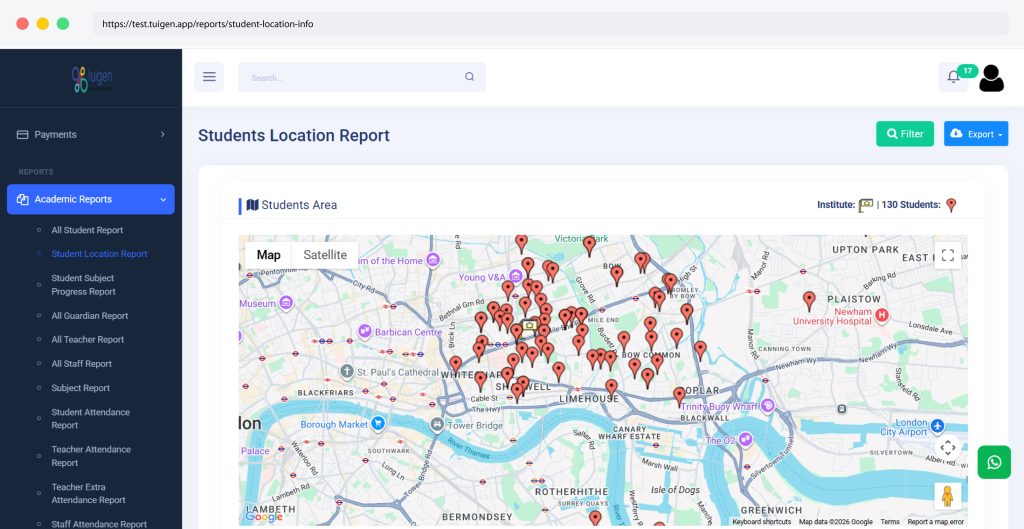Open the WhatsApp chat button
Image resolution: width=1024 pixels, height=529 pixels.
click(993, 462)
